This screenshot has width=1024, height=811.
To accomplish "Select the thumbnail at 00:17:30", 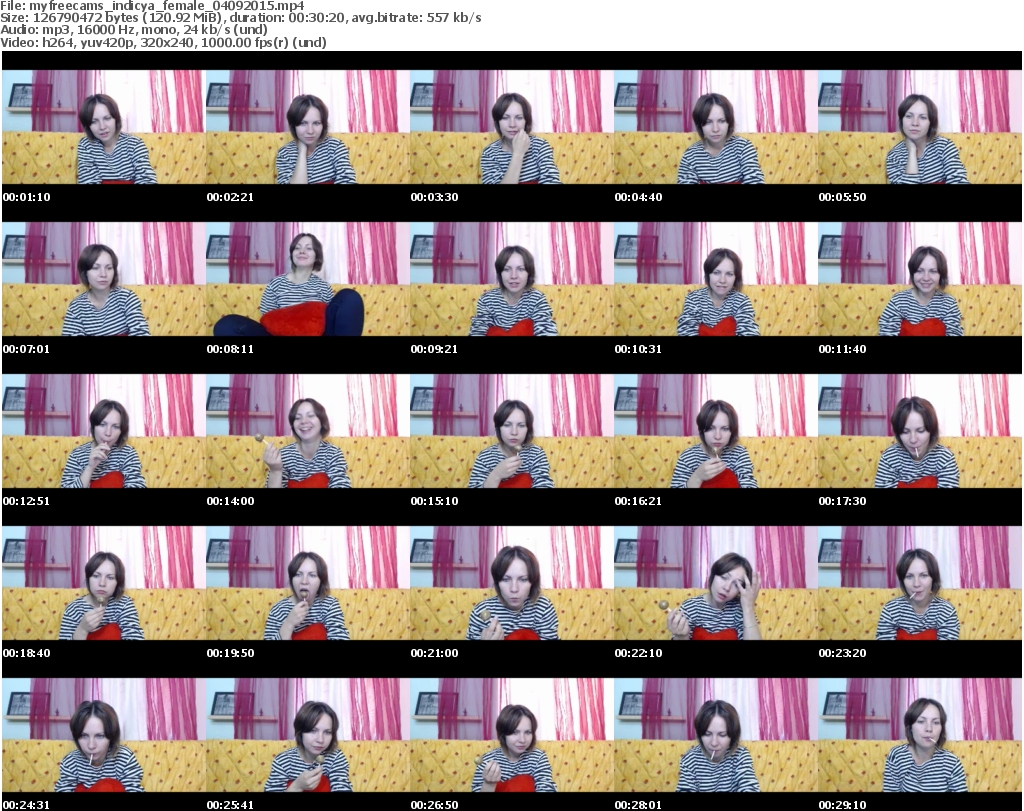I will point(920,431).
